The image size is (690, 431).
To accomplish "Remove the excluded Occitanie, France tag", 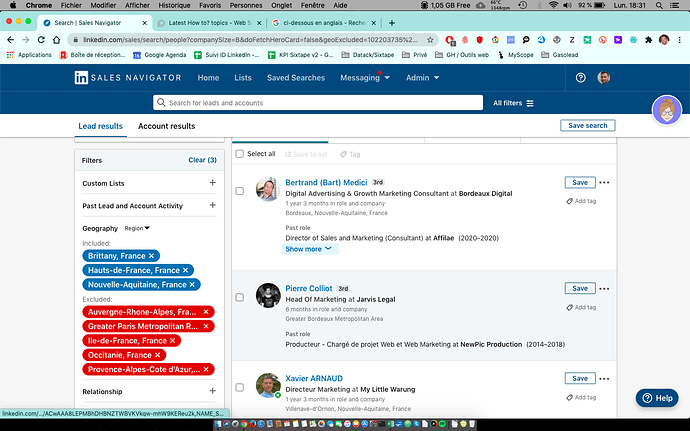I will point(159,355).
